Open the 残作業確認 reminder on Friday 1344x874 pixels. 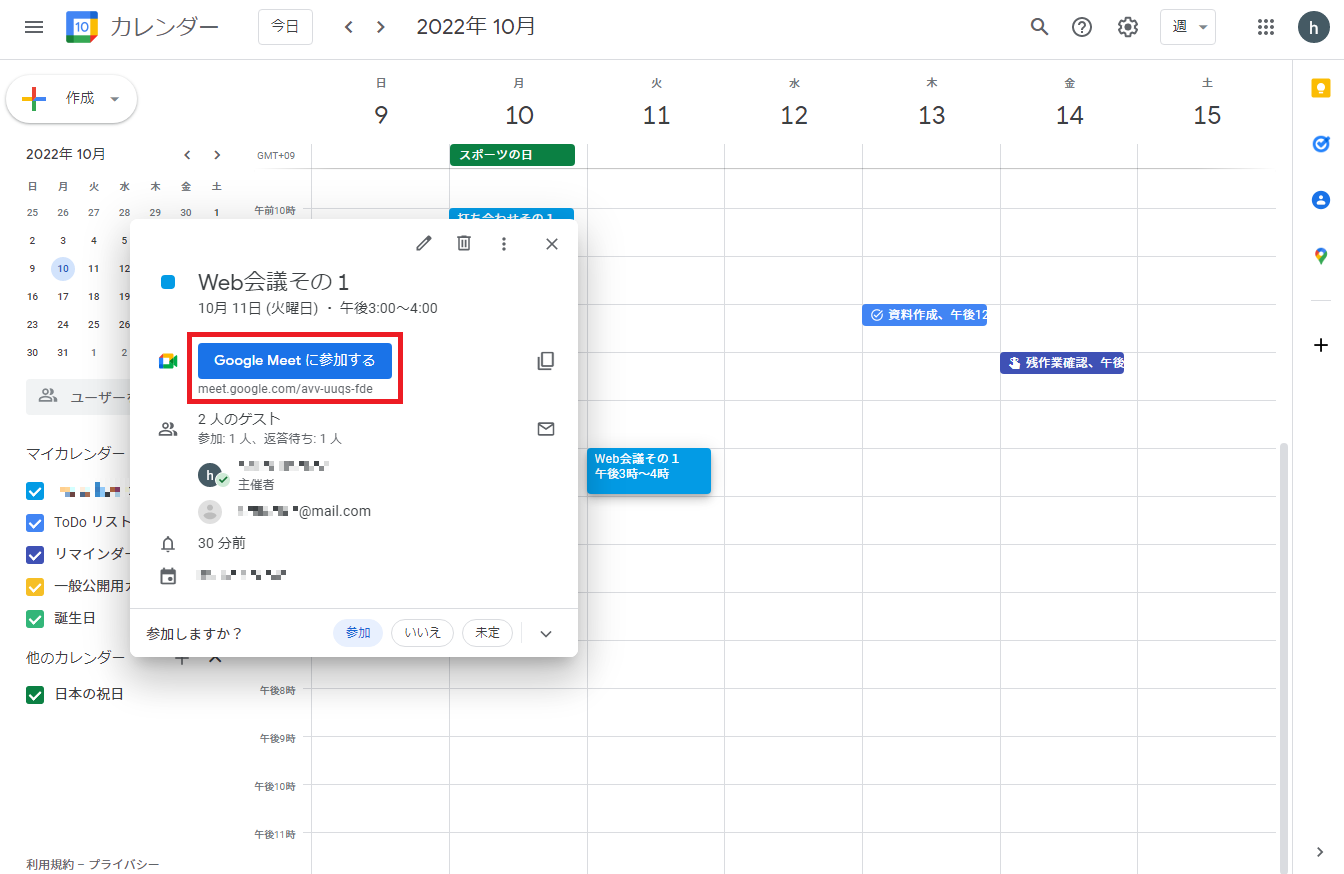1062,363
